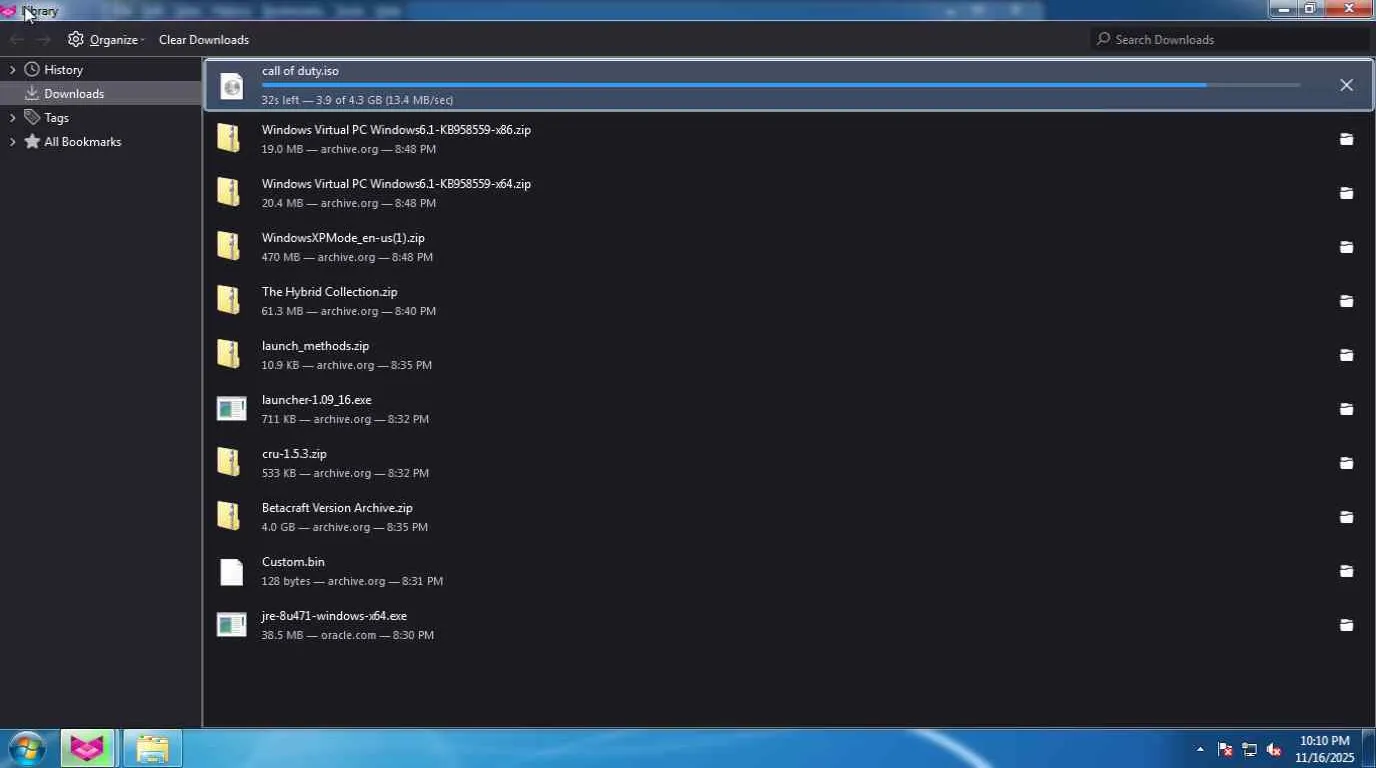Click the program icon beside jre-8u471-windows-x64.exe
This screenshot has height=768, width=1376.
pos(231,625)
